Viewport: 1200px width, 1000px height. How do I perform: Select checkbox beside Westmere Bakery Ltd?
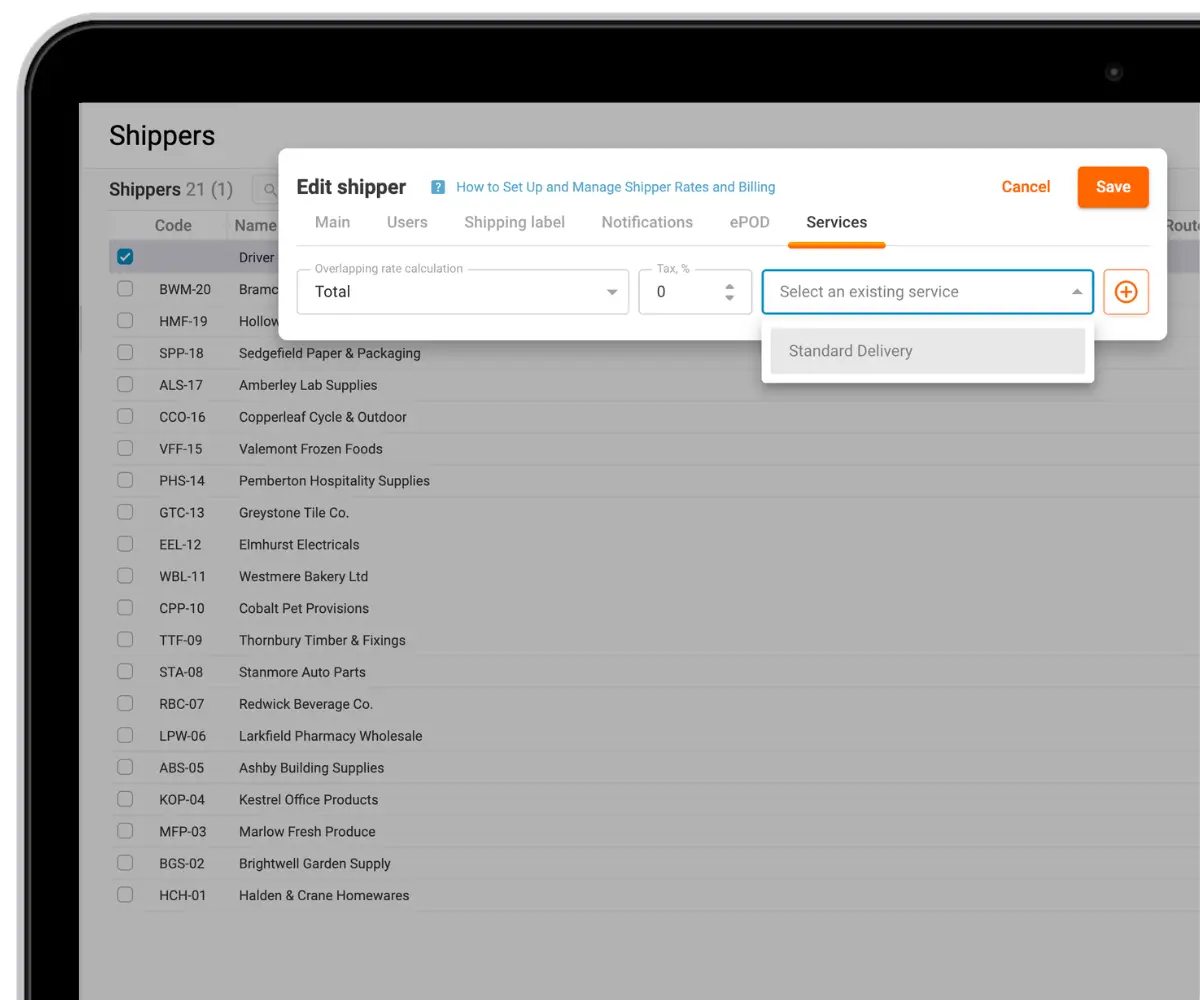point(125,576)
